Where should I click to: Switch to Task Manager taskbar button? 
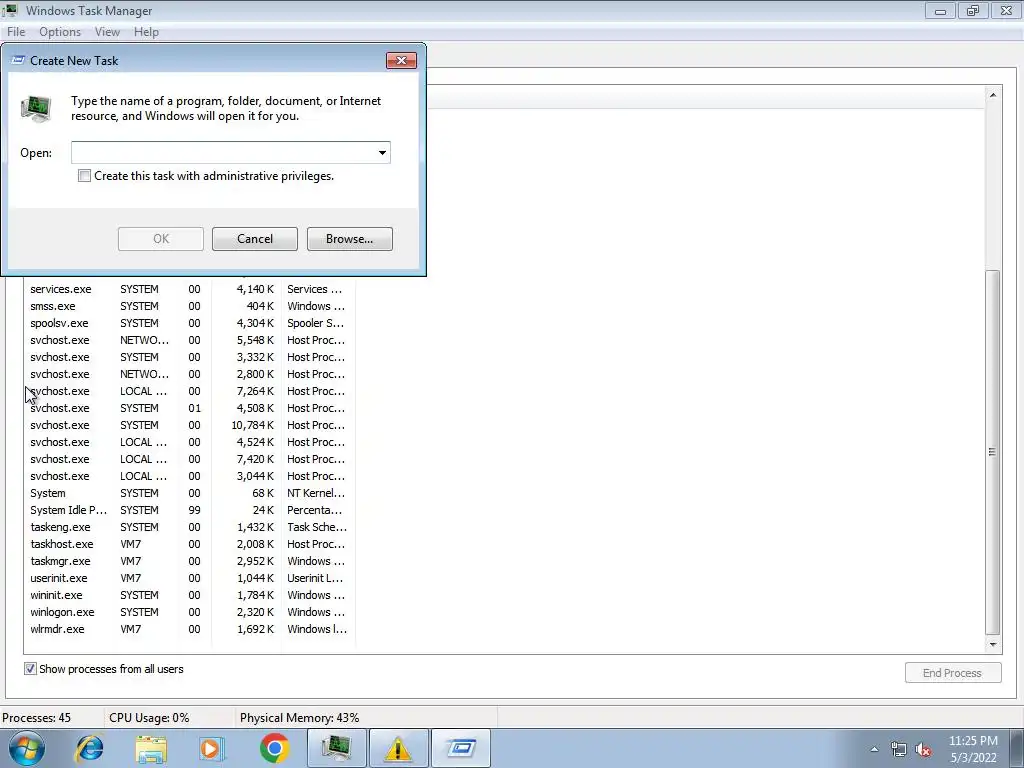point(336,748)
